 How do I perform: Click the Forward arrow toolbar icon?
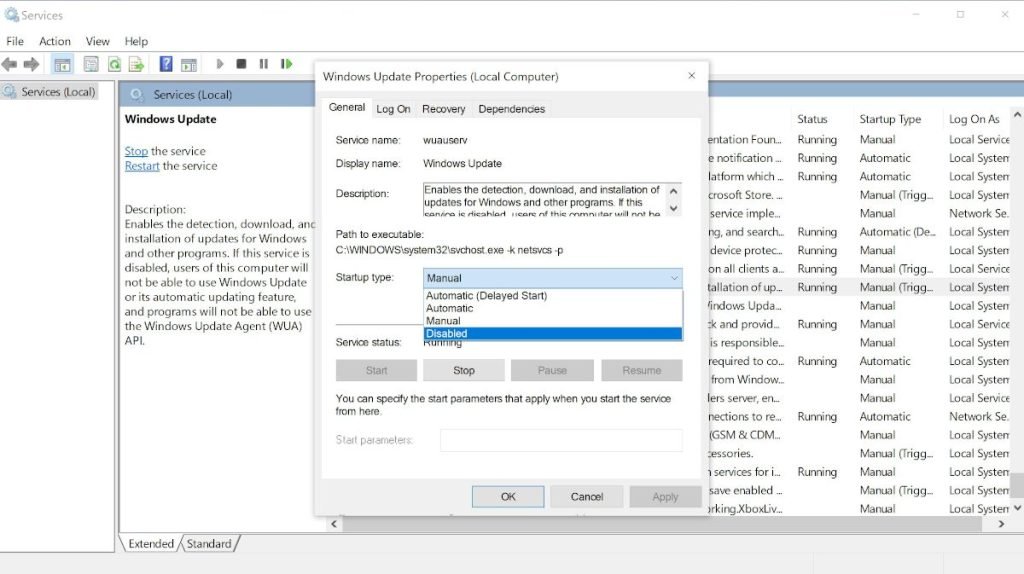coord(31,64)
